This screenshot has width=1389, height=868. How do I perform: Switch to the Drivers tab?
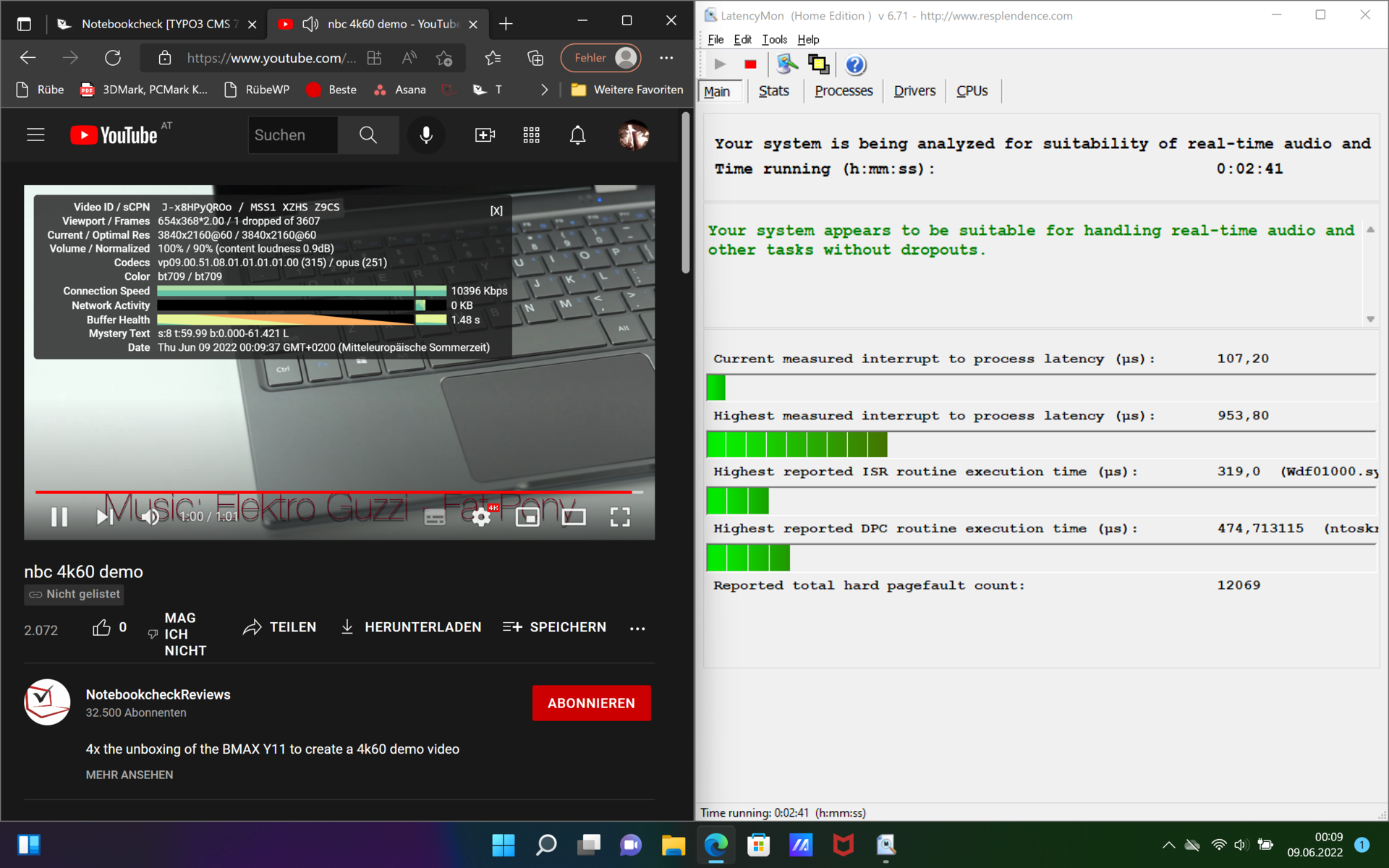(x=914, y=91)
